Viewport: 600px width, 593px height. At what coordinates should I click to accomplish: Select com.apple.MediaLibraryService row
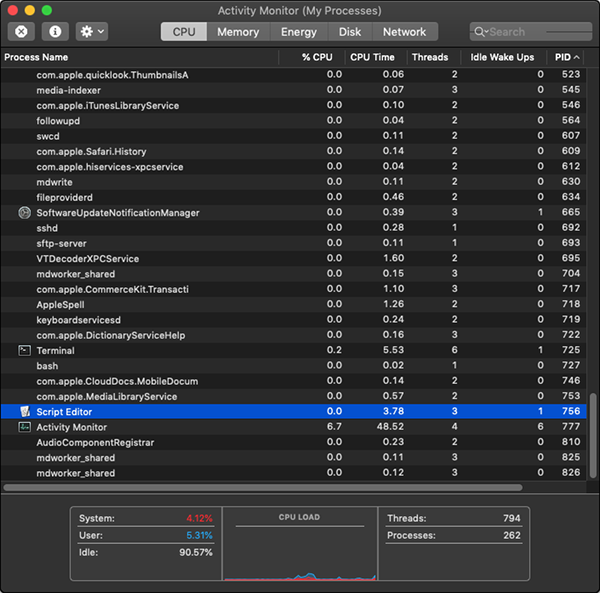pos(293,396)
